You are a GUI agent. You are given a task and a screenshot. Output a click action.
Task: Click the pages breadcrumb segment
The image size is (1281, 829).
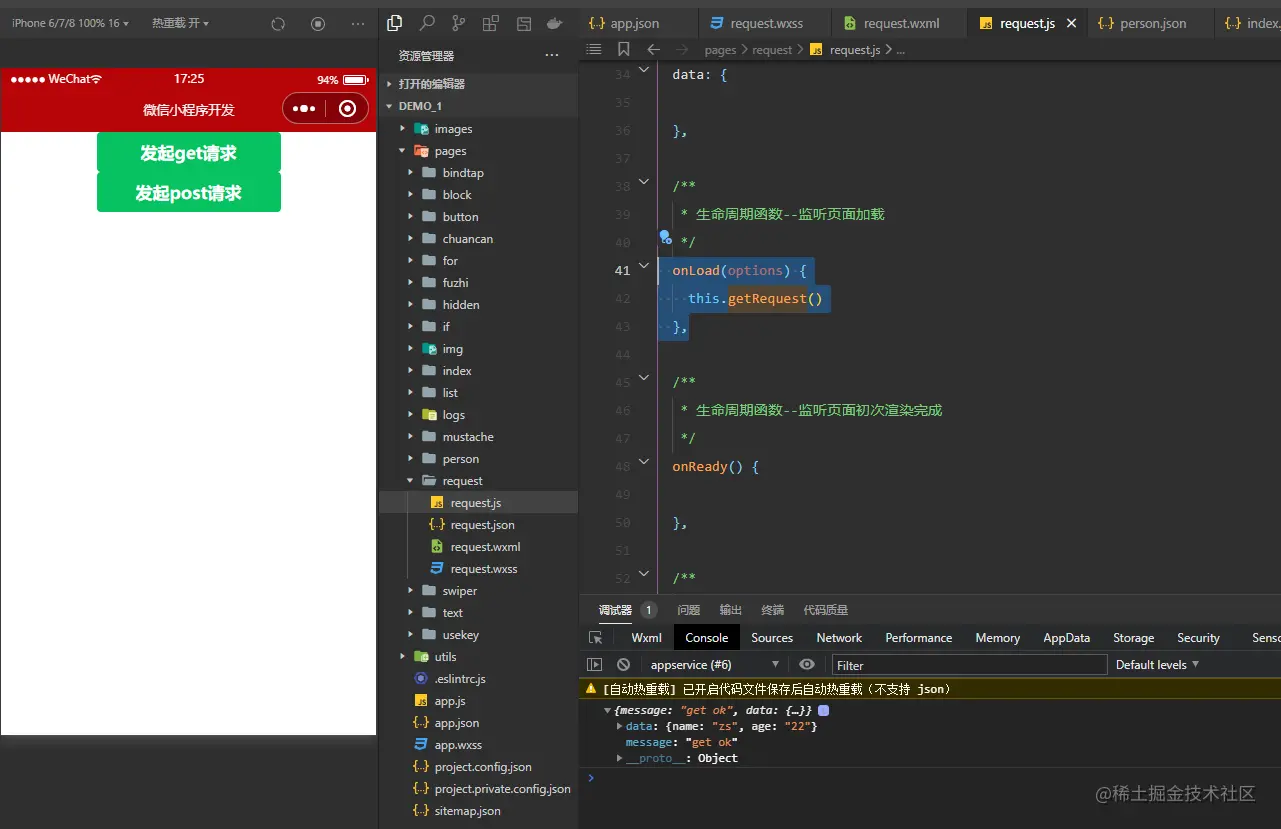coord(720,49)
